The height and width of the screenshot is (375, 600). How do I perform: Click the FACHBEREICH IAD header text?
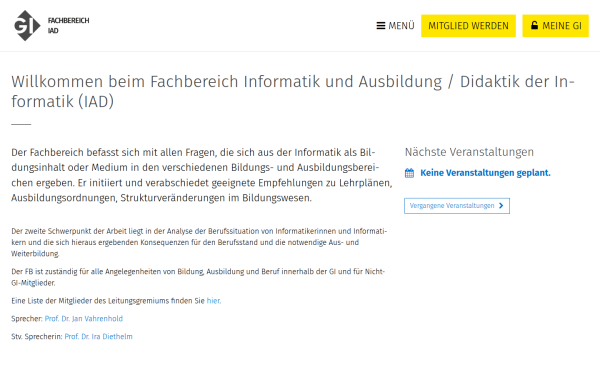68,26
